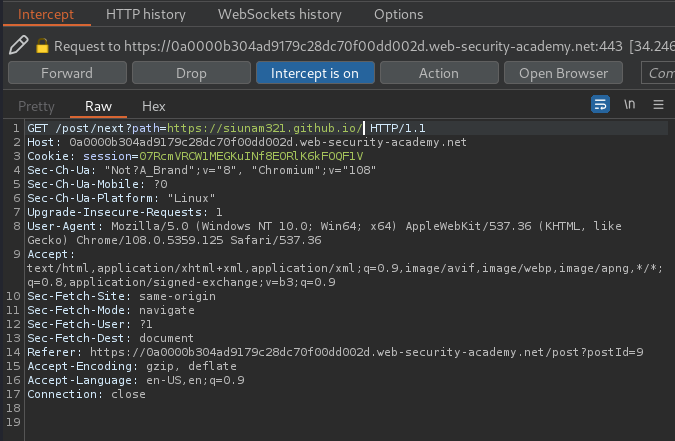
Task: Open the Options tab
Action: click(x=399, y=14)
